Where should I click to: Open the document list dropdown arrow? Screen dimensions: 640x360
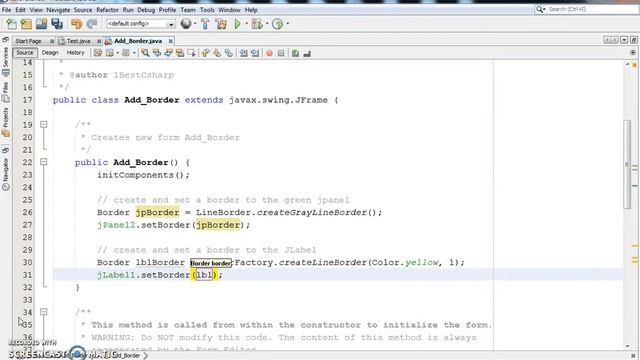click(x=624, y=40)
